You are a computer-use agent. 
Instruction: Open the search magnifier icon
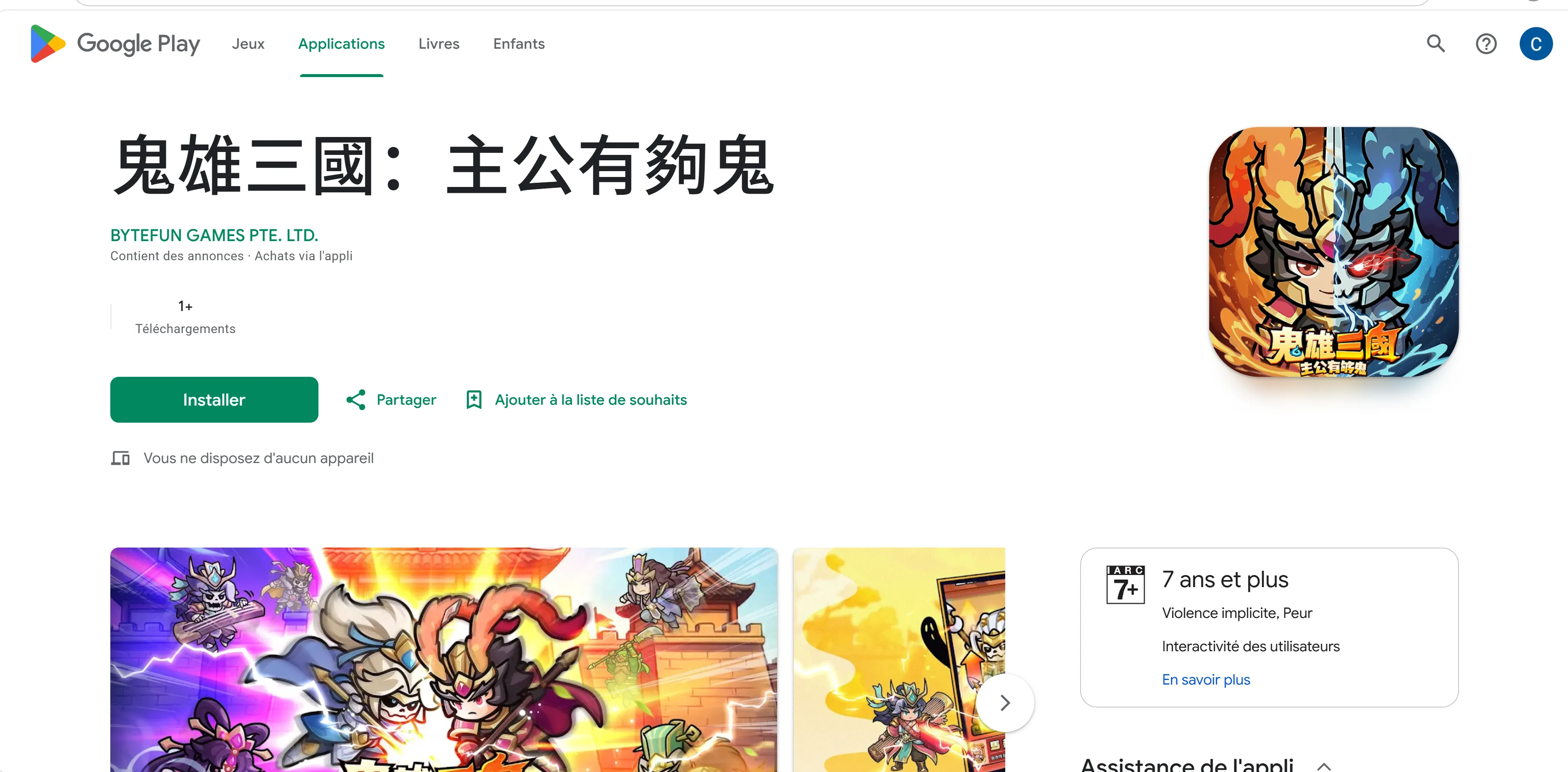coord(1435,44)
